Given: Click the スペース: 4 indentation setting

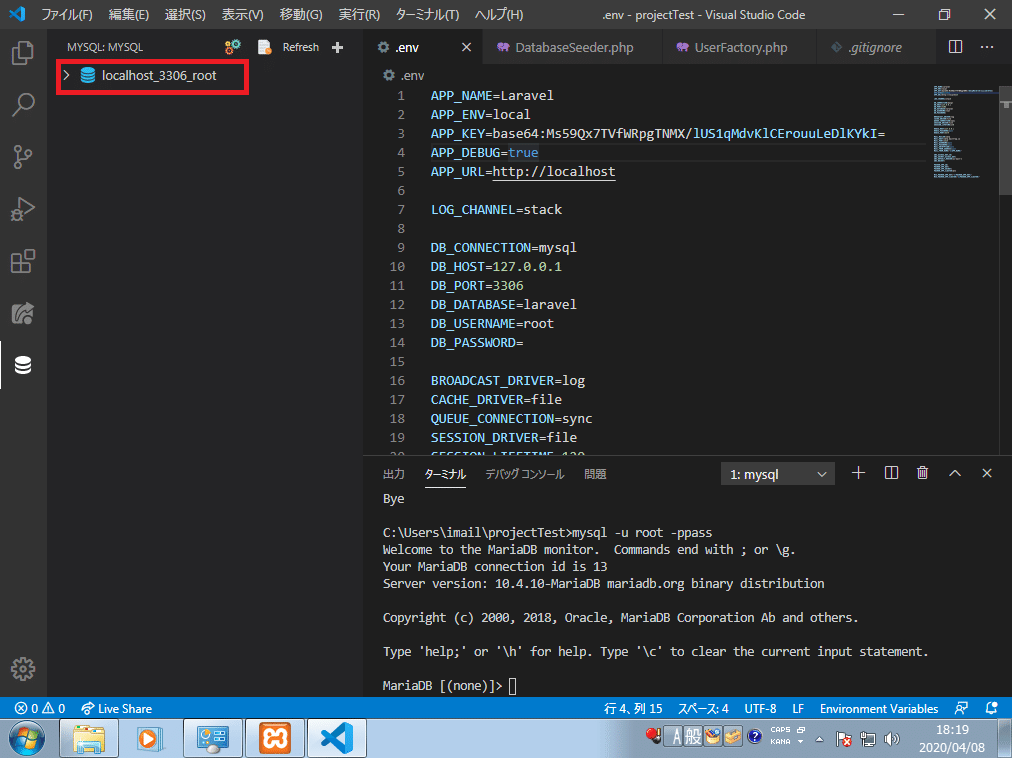Looking at the screenshot, I should click(703, 708).
